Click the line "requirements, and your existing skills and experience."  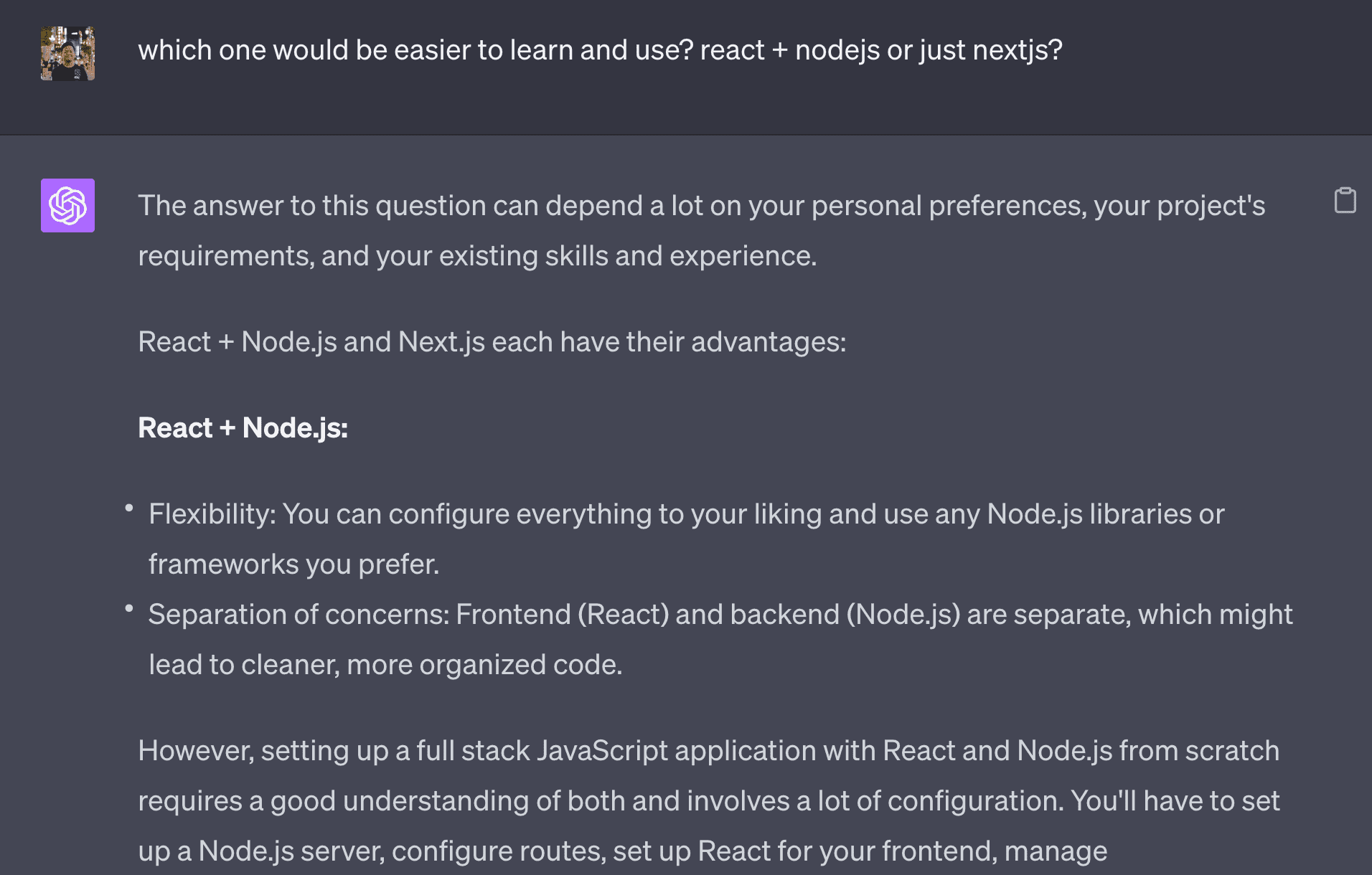pos(477,256)
